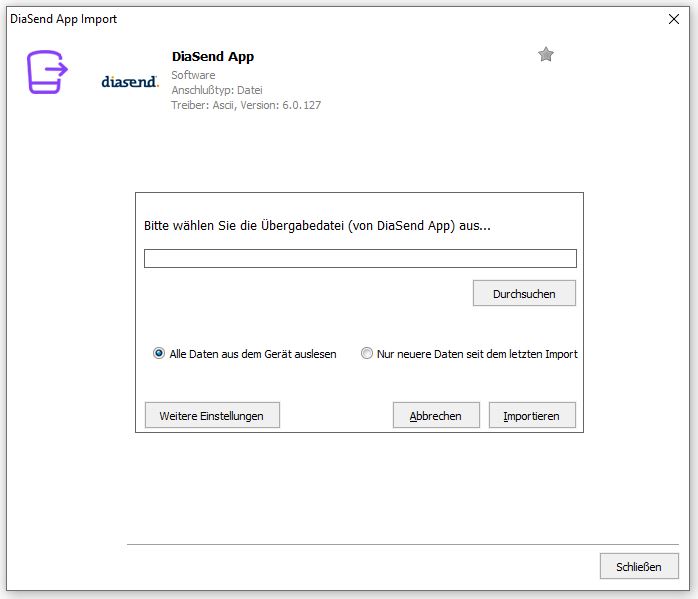Select the radio button for newer data only

point(367,353)
